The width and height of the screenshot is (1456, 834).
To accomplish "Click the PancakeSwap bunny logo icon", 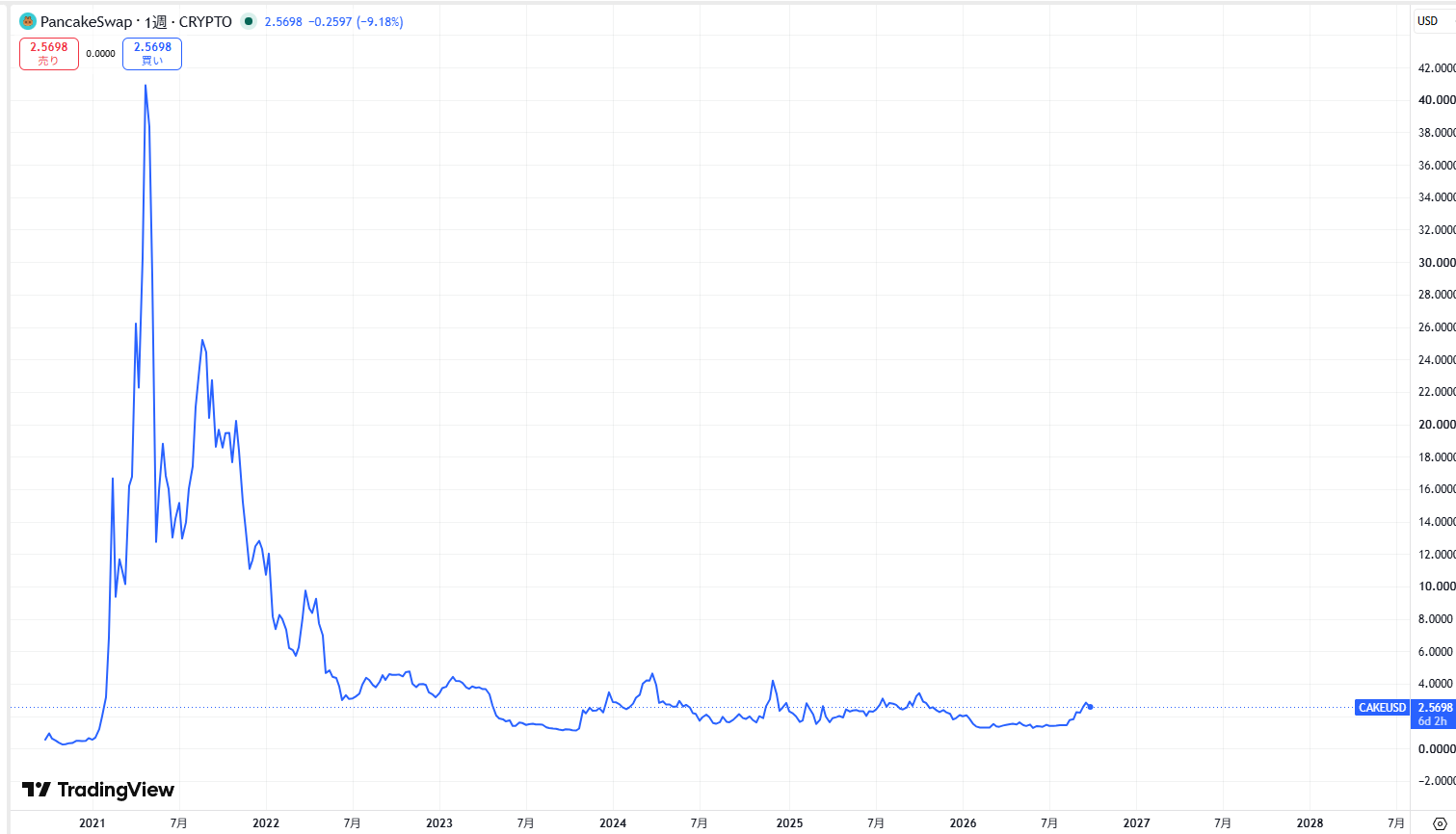I will [x=28, y=21].
